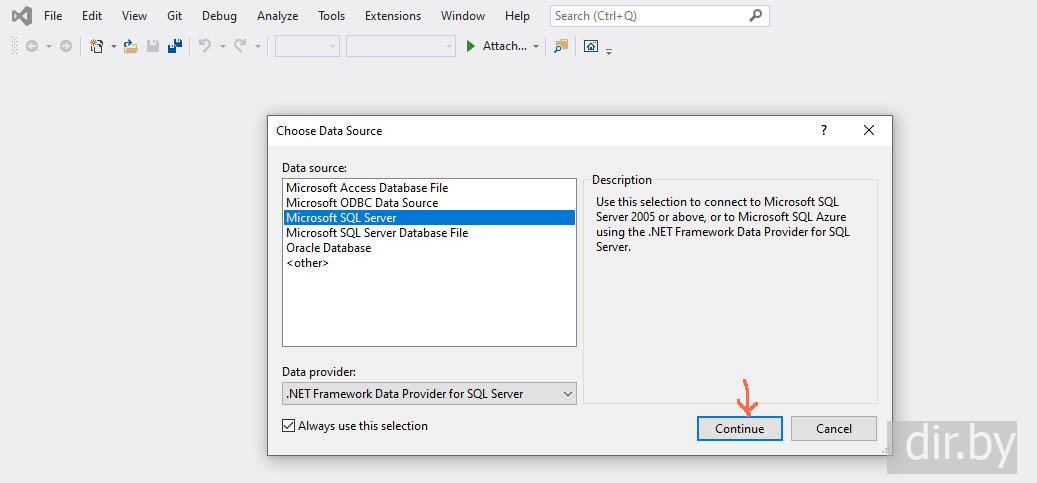Click the Navigate Backward toolbar icon
The height and width of the screenshot is (483, 1037).
(x=32, y=46)
